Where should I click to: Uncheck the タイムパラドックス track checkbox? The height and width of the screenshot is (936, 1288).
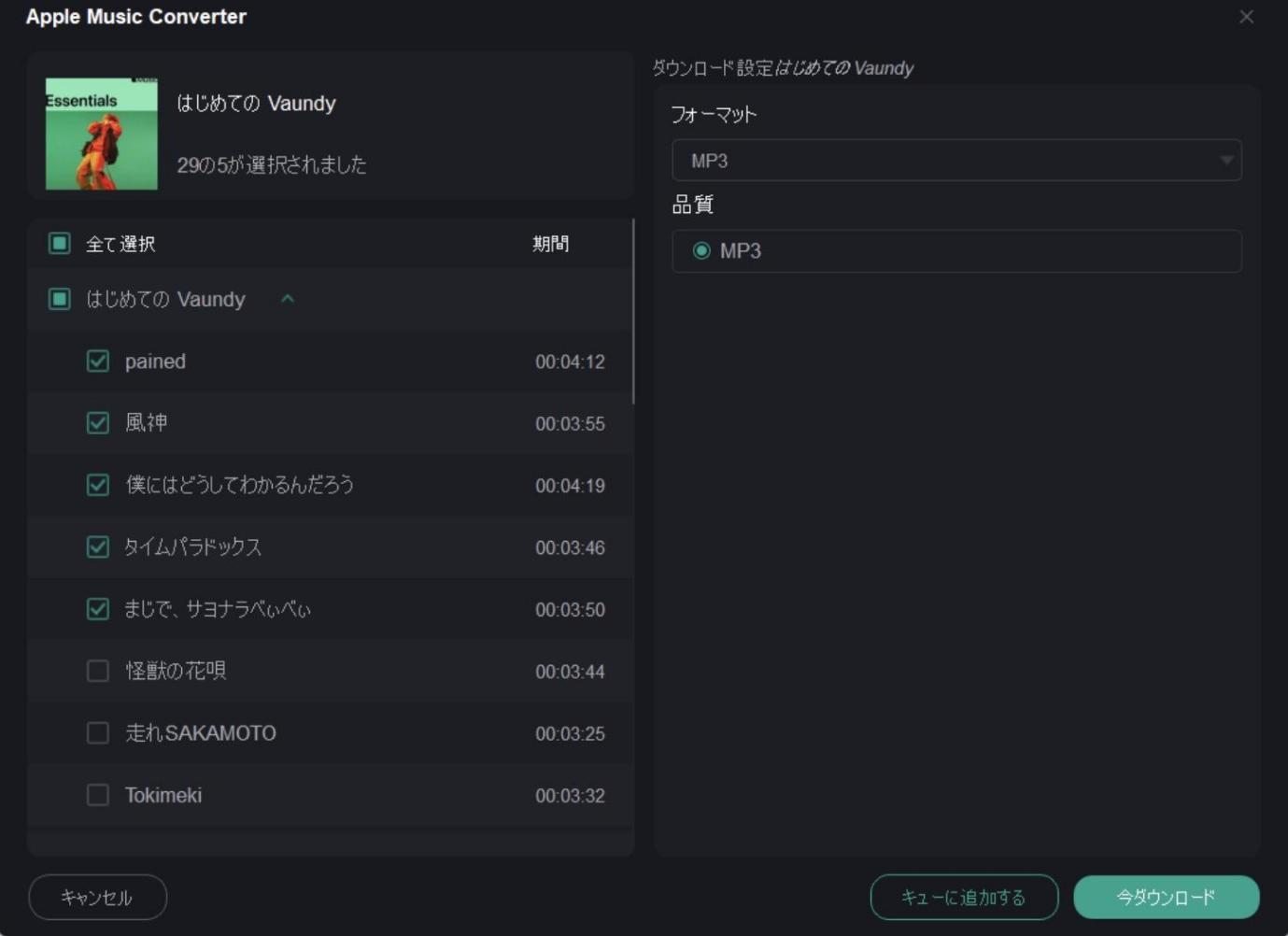[x=98, y=547]
